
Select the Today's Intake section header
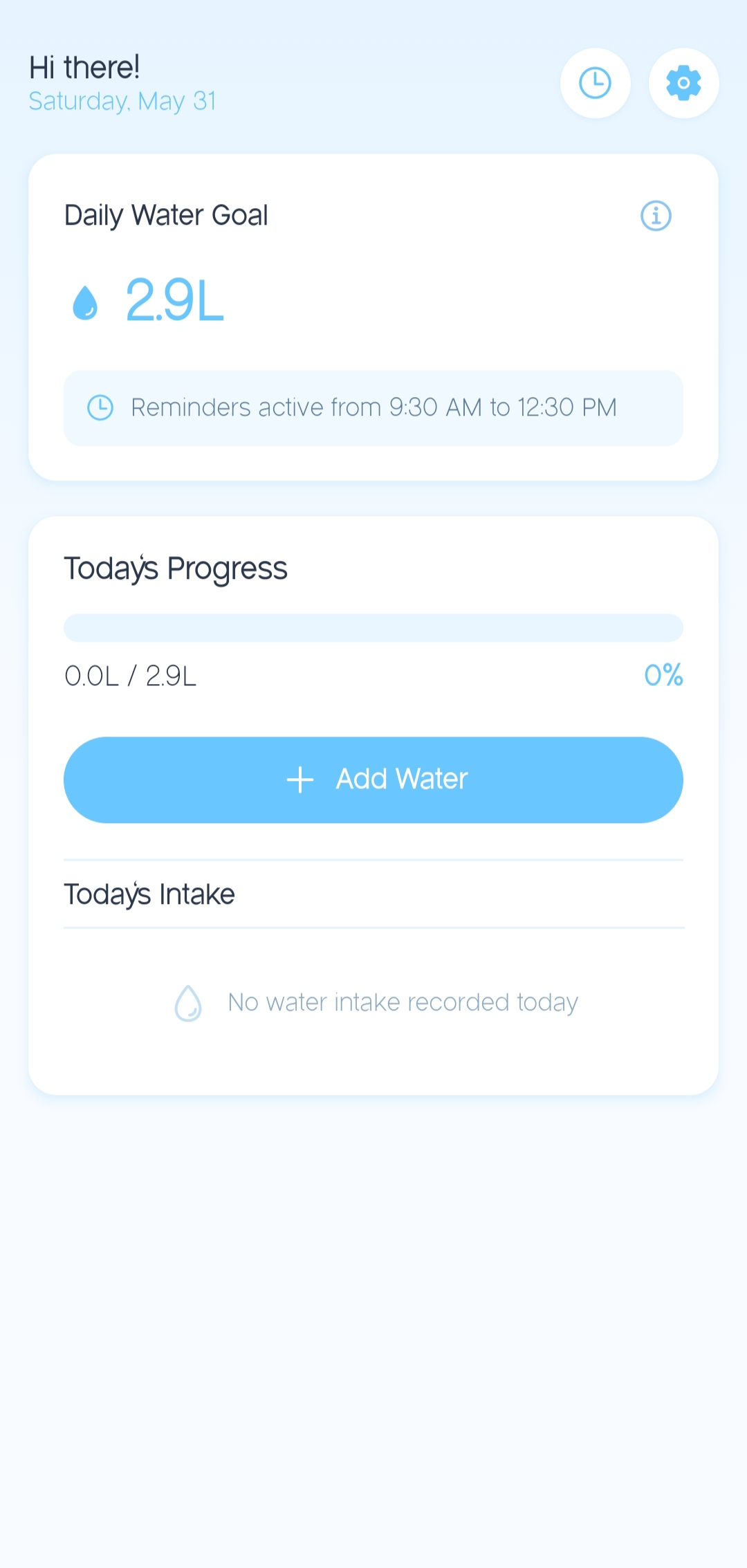[x=149, y=894]
